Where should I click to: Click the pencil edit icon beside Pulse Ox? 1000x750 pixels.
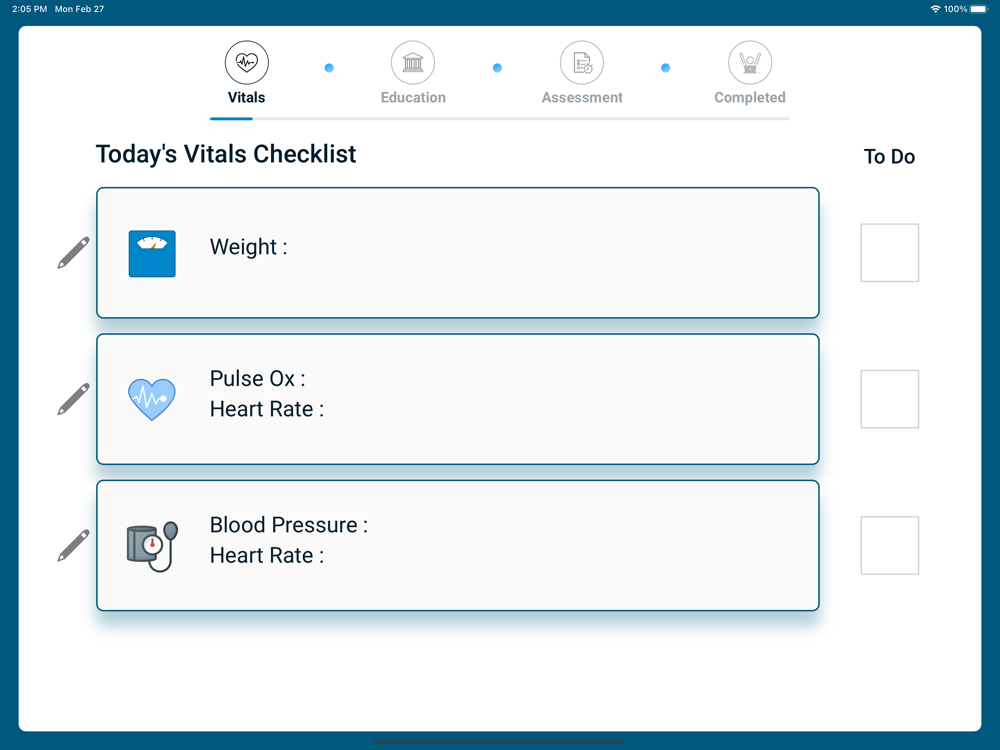pyautogui.click(x=73, y=399)
